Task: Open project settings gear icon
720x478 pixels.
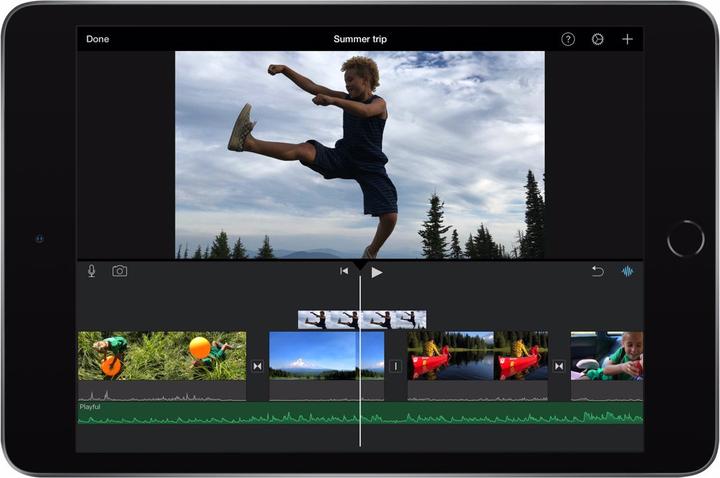Action: point(598,39)
